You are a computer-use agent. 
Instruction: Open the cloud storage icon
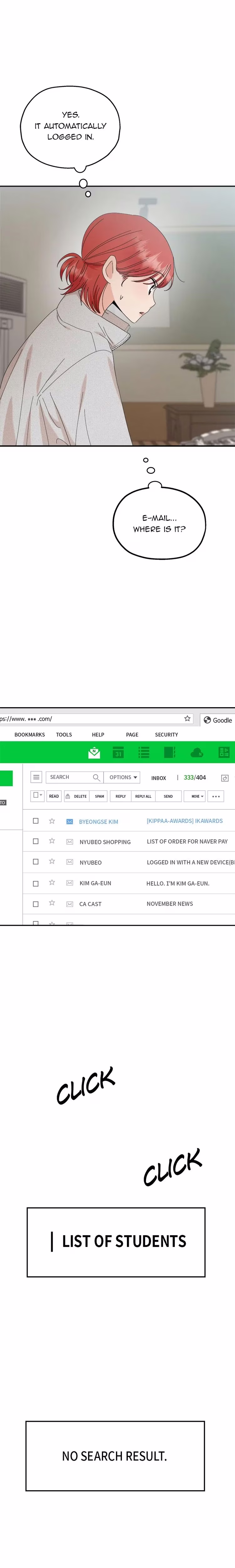(197, 753)
